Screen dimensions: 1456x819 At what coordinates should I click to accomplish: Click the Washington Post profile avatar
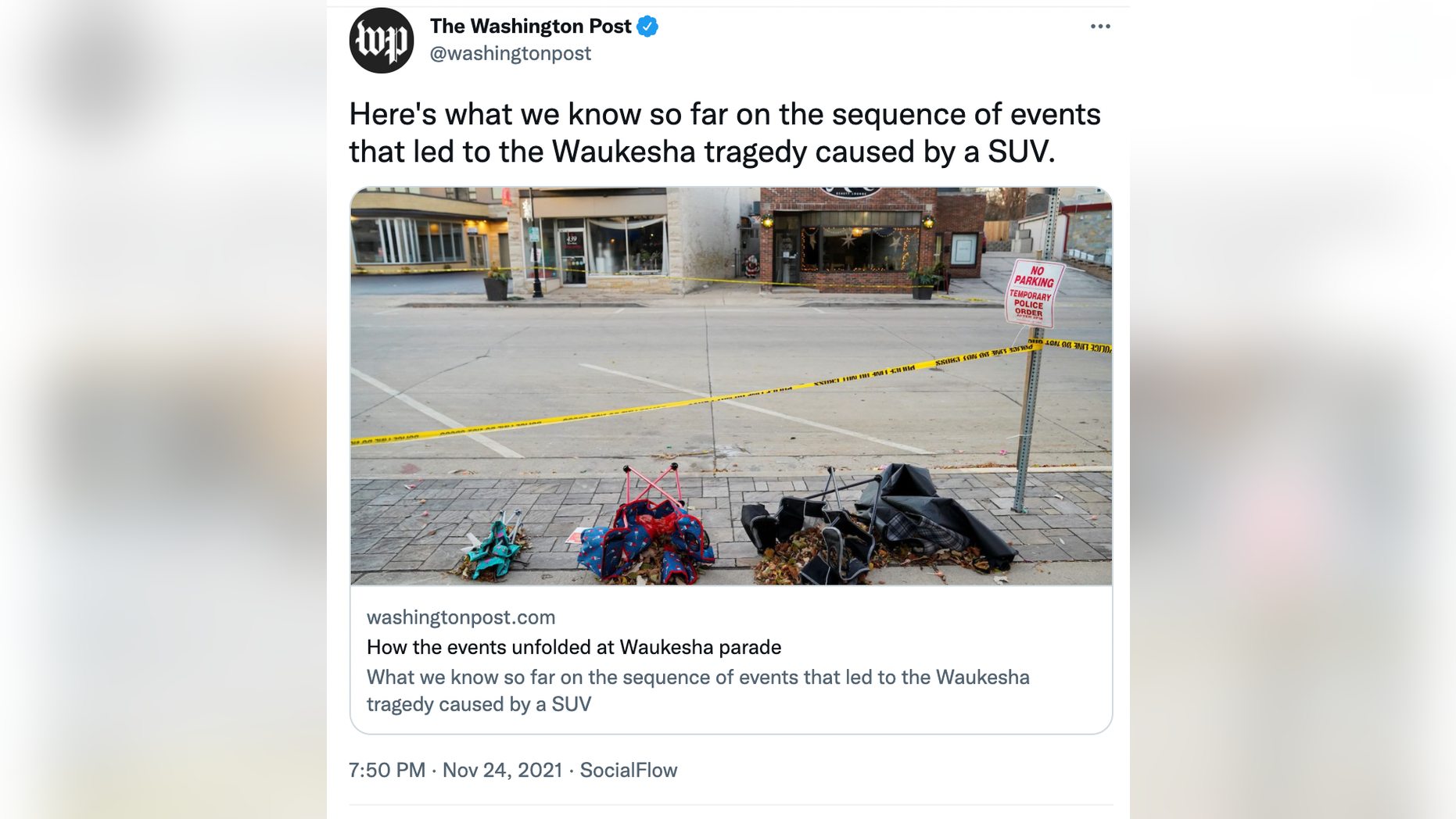coord(382,41)
